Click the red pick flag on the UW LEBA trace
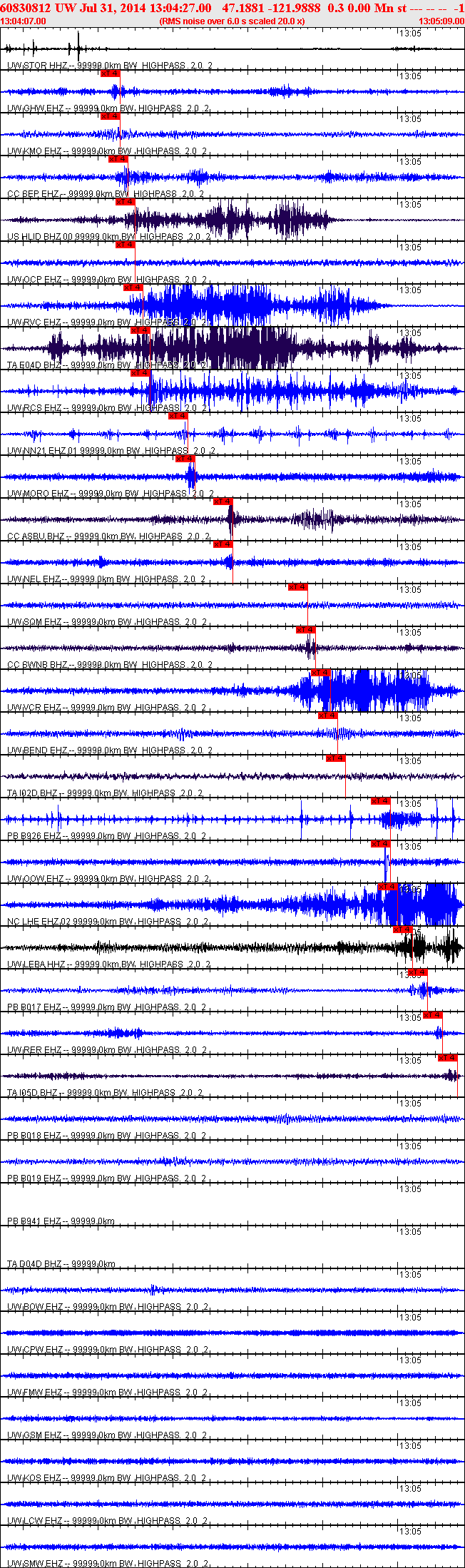This screenshot has height=1568, width=465. (403, 930)
